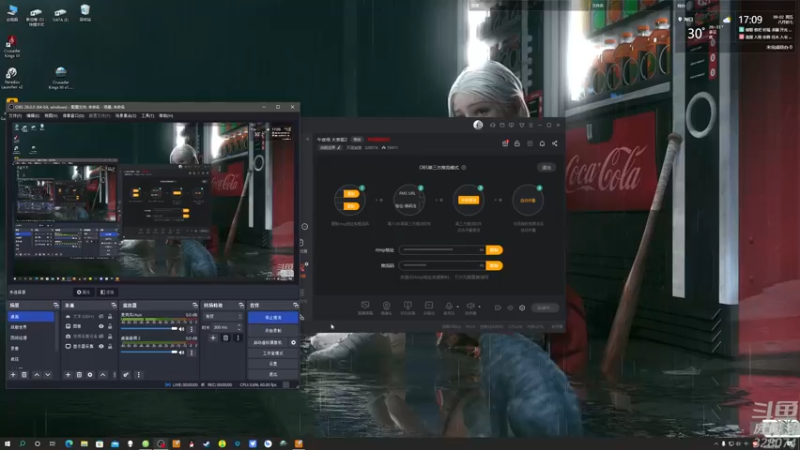This screenshot has width=800, height=450.
Task: Copy the rtmp address with yellow button
Action: (x=494, y=250)
